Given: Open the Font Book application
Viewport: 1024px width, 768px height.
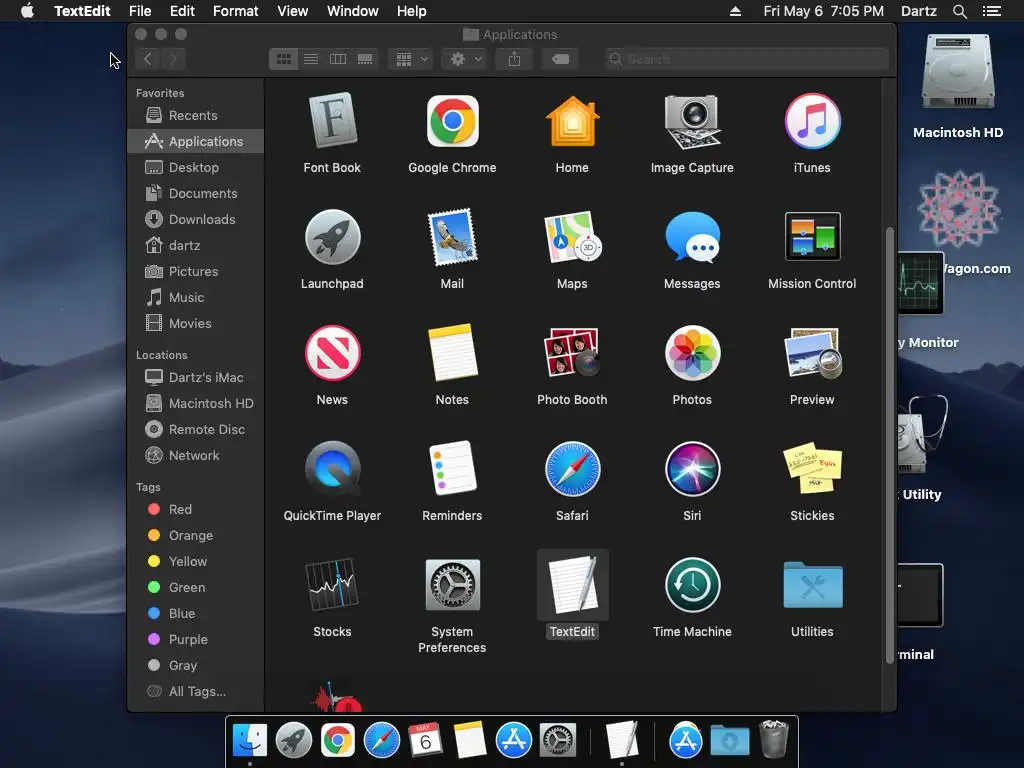Looking at the screenshot, I should pos(332,121).
